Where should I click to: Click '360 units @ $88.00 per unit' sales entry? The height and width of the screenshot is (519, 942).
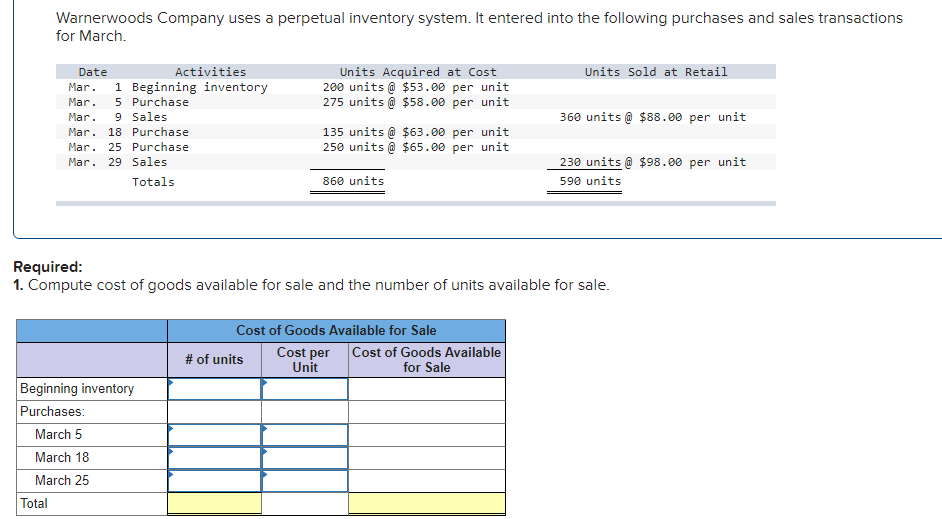(653, 117)
